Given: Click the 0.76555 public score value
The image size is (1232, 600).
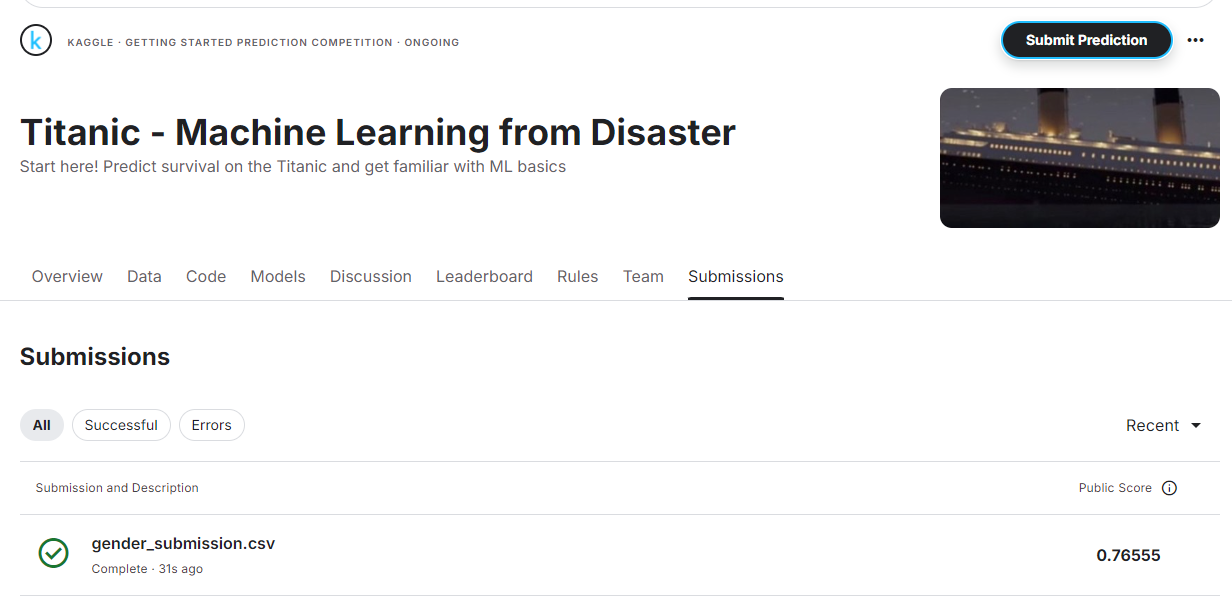Looking at the screenshot, I should [1128, 555].
